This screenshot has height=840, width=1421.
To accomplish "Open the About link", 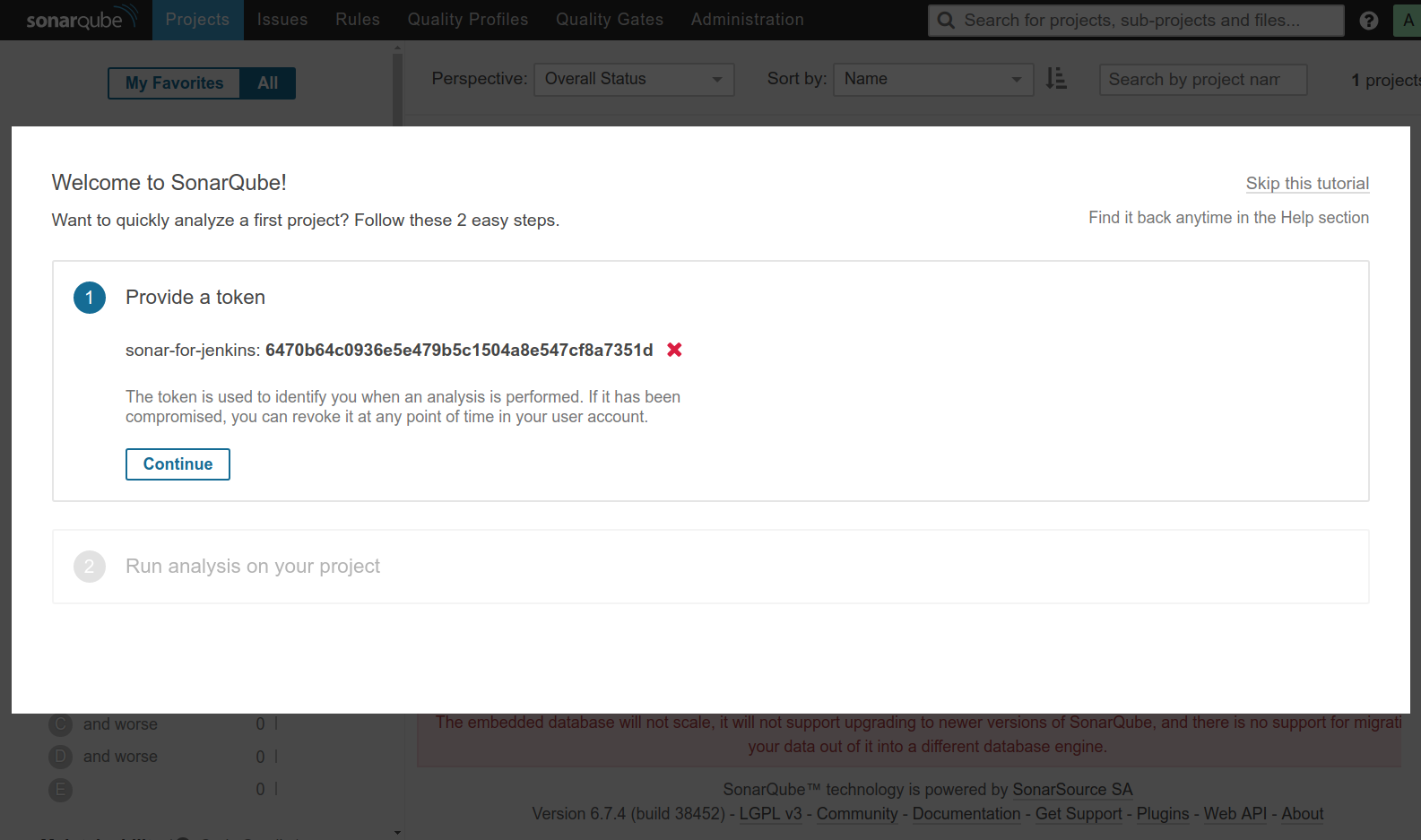I will [1303, 814].
